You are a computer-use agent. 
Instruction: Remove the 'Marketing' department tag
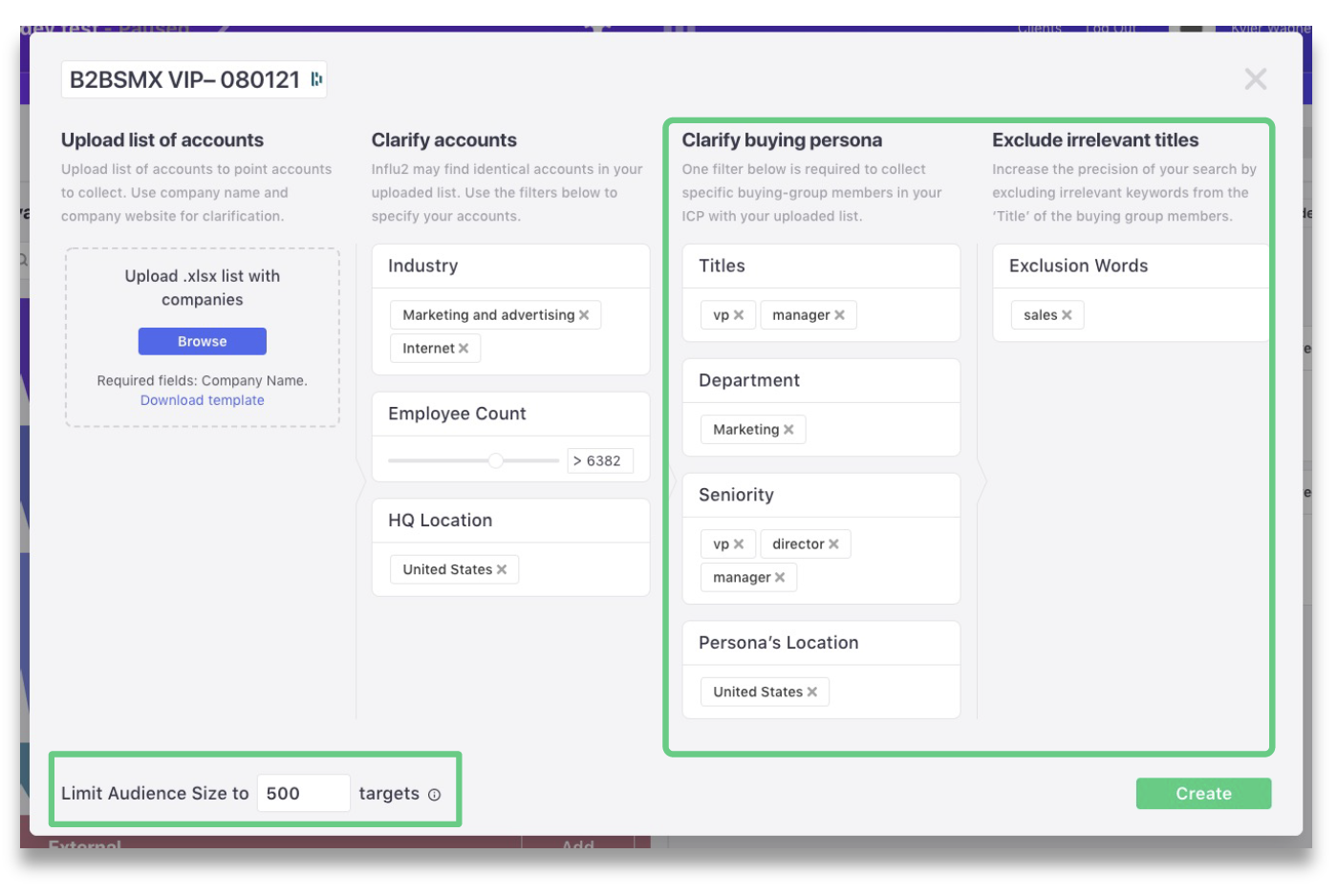[788, 430]
